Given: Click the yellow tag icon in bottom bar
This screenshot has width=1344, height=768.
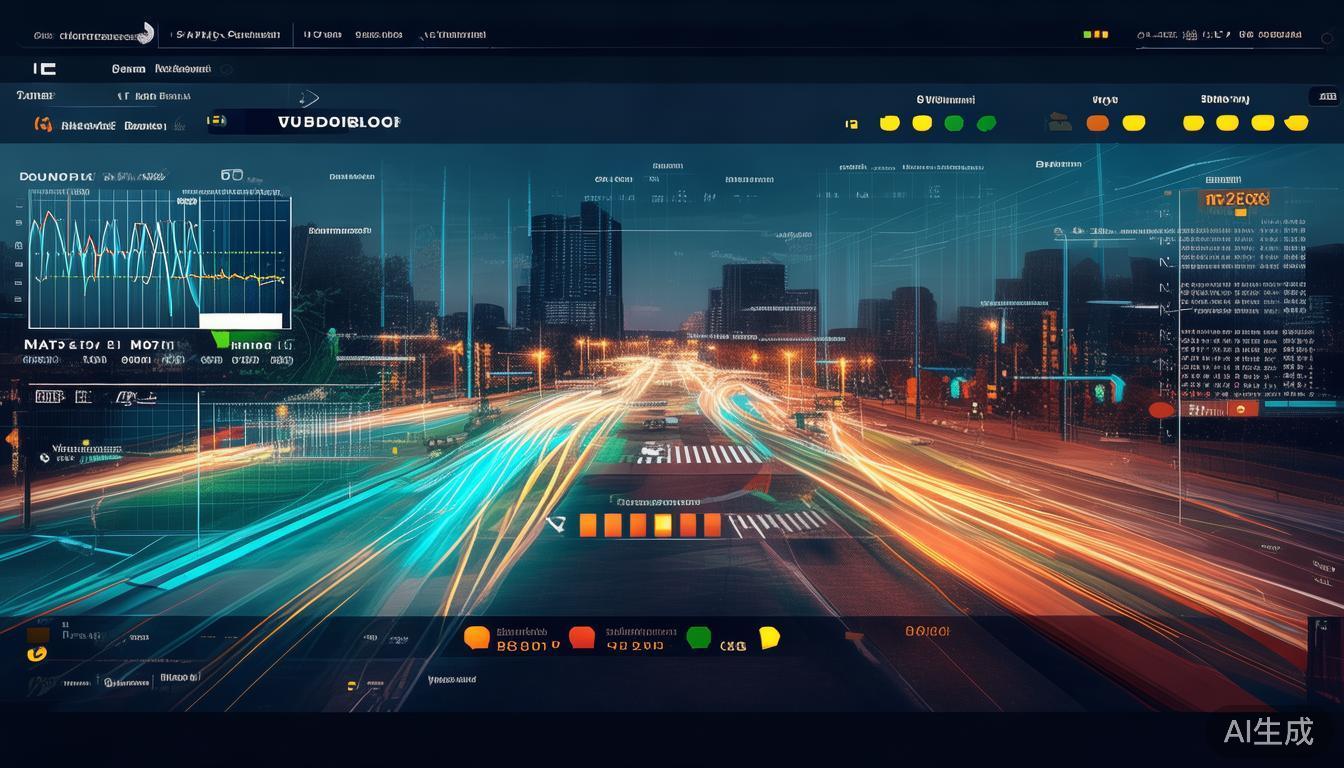Looking at the screenshot, I should coord(768,637).
